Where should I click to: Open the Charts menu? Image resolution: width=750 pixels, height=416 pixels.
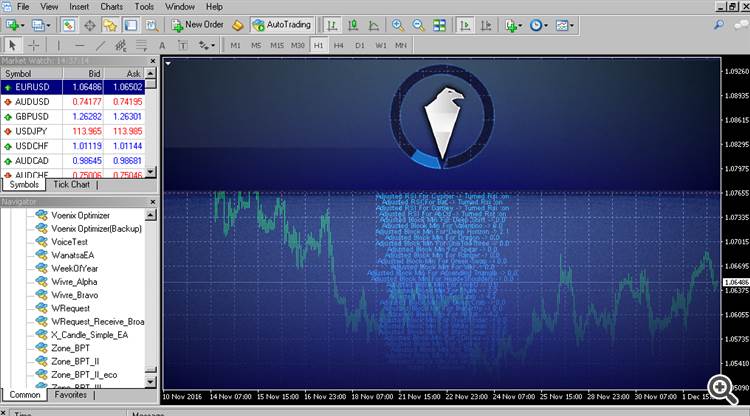click(111, 7)
